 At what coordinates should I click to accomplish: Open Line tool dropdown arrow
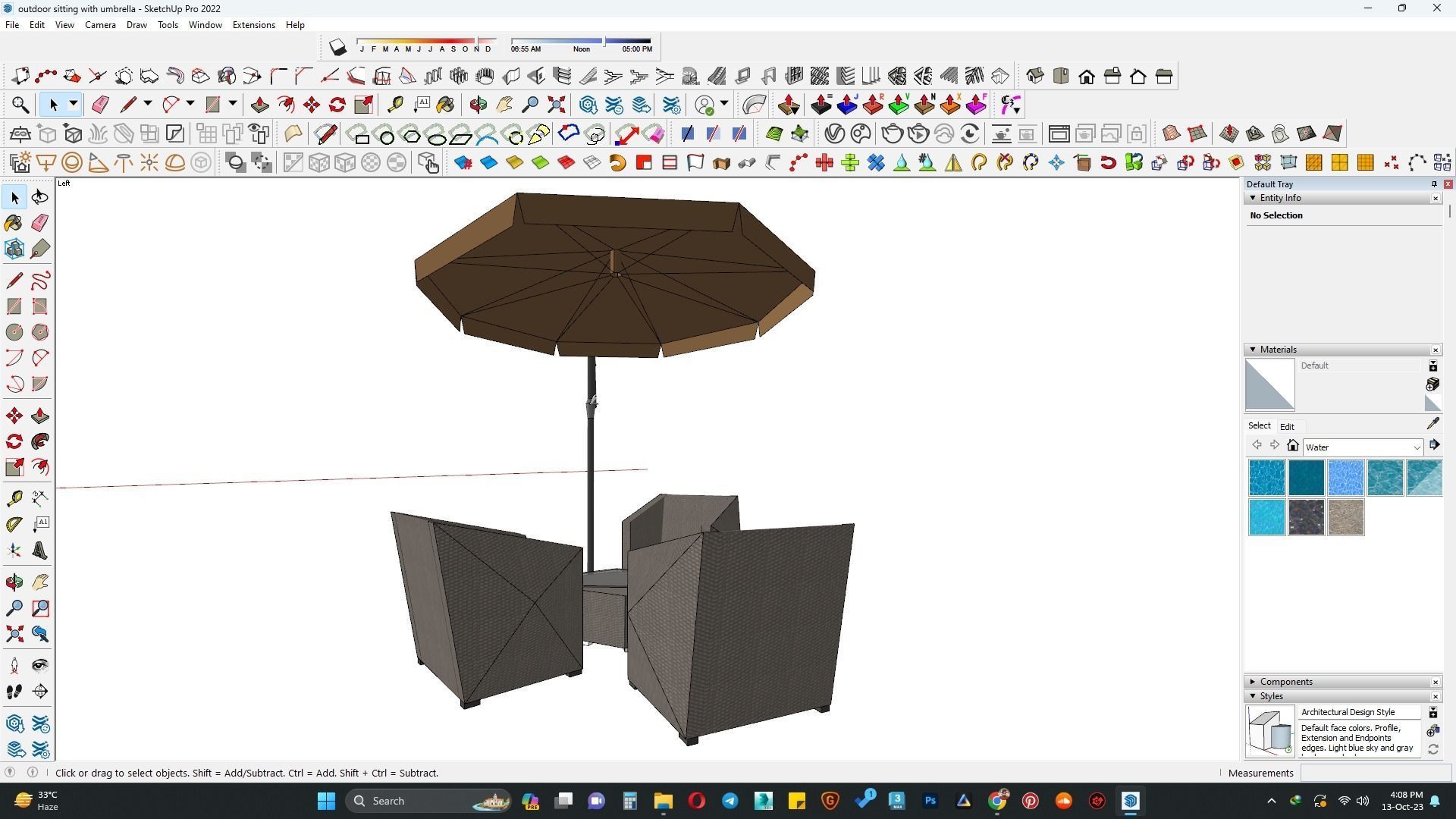pos(148,105)
